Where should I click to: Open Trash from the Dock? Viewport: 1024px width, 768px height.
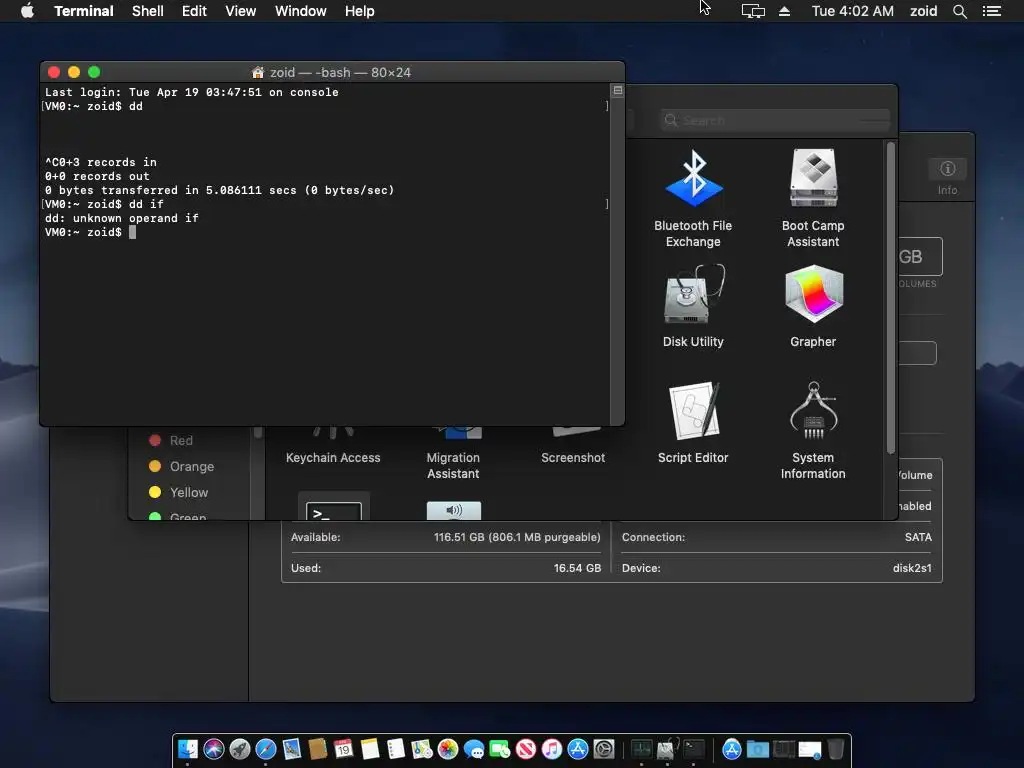(836, 749)
